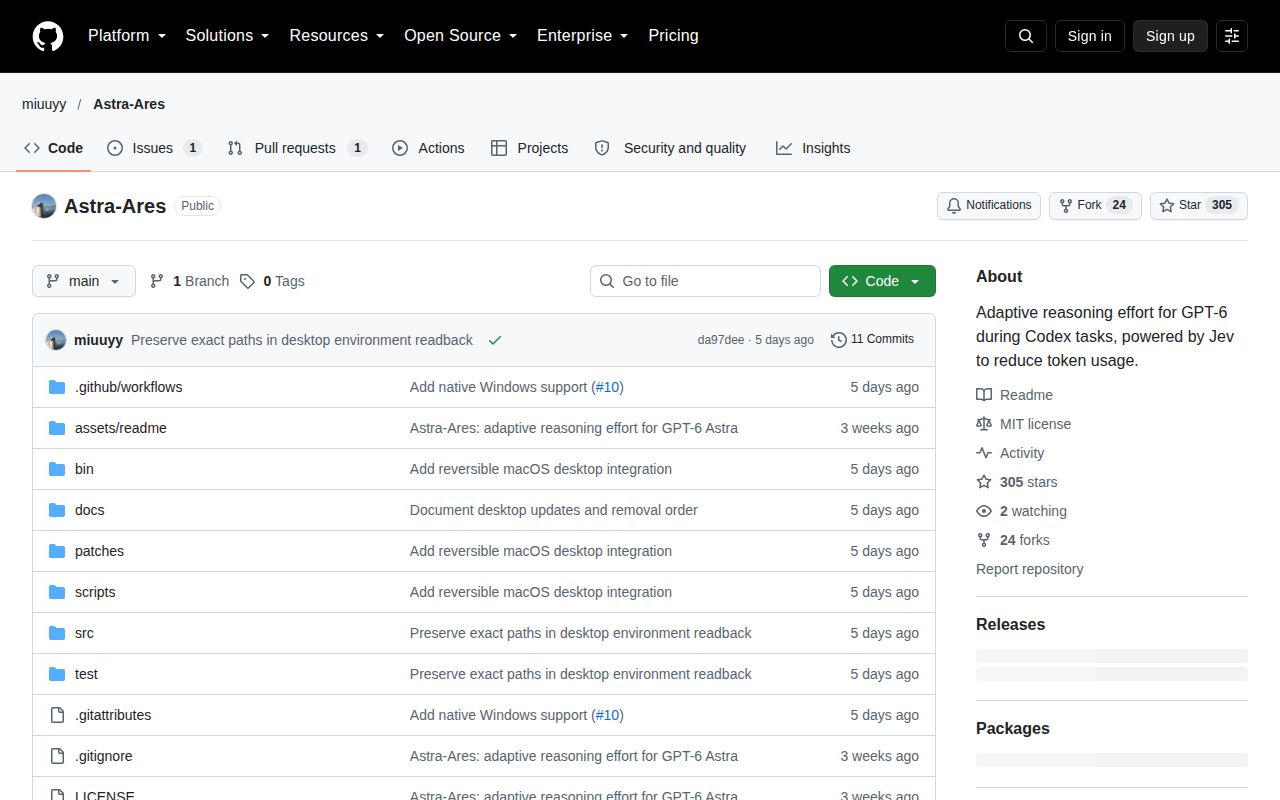
Task: Click the miuuyy avatar beside the repository title
Action: pyautogui.click(x=44, y=206)
